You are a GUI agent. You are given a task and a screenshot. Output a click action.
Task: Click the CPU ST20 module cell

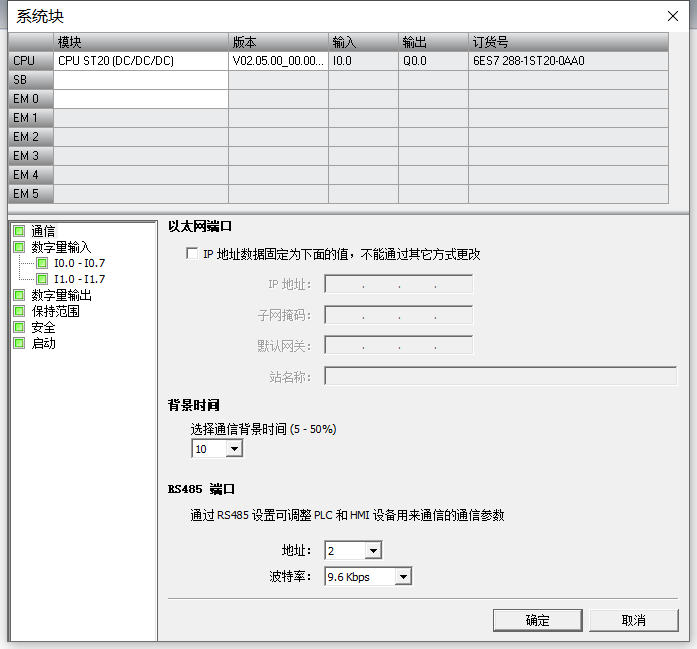(141, 61)
